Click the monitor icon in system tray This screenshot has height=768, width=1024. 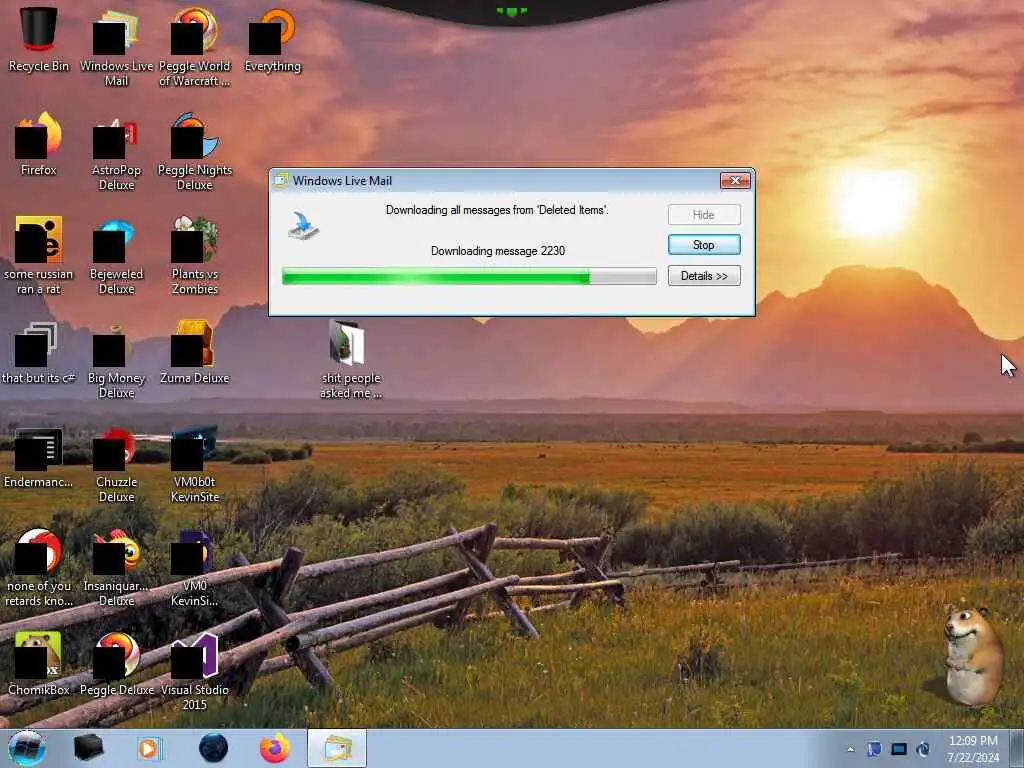899,749
